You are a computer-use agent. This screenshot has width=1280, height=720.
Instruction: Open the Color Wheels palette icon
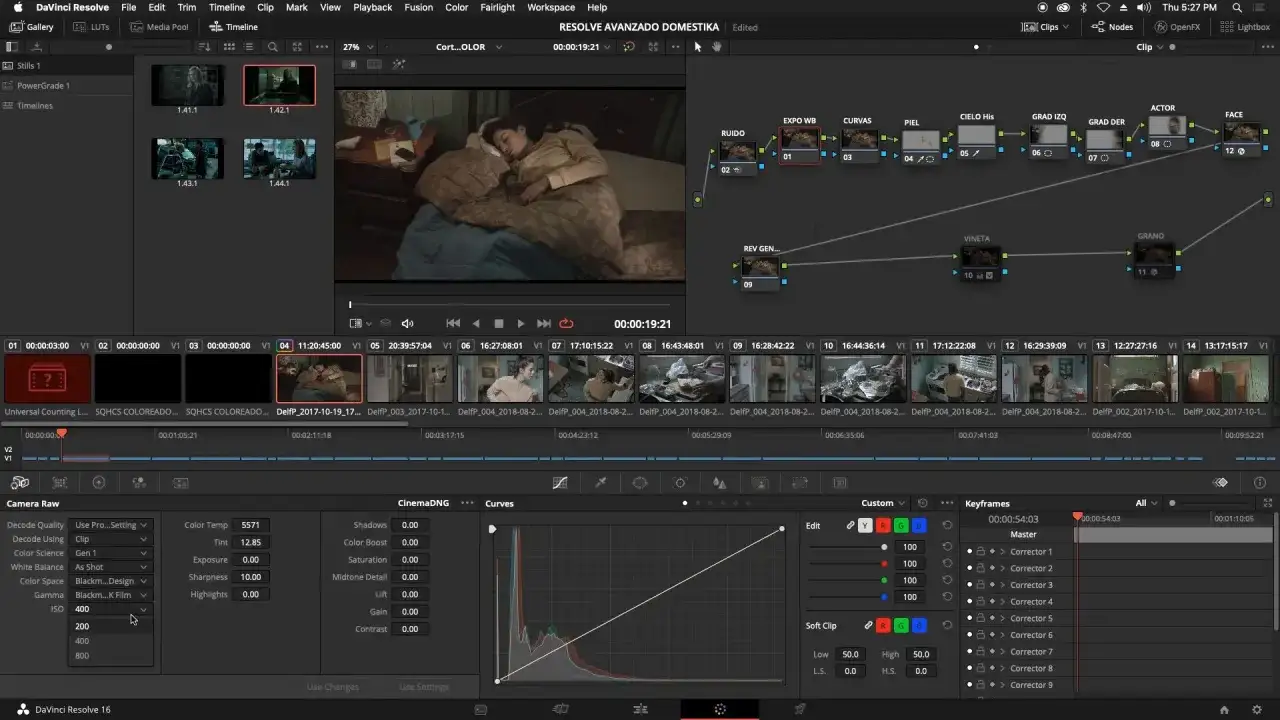(99, 482)
